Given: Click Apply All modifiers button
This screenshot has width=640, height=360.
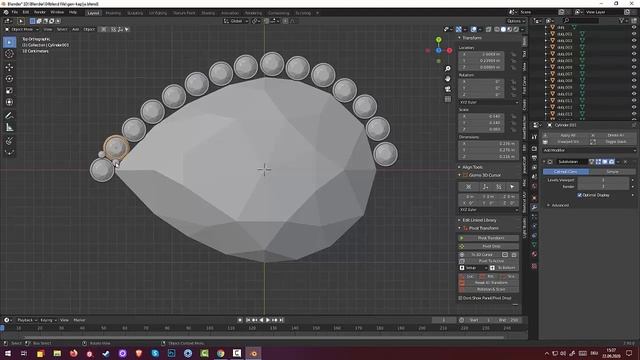Looking at the screenshot, I should (x=565, y=135).
